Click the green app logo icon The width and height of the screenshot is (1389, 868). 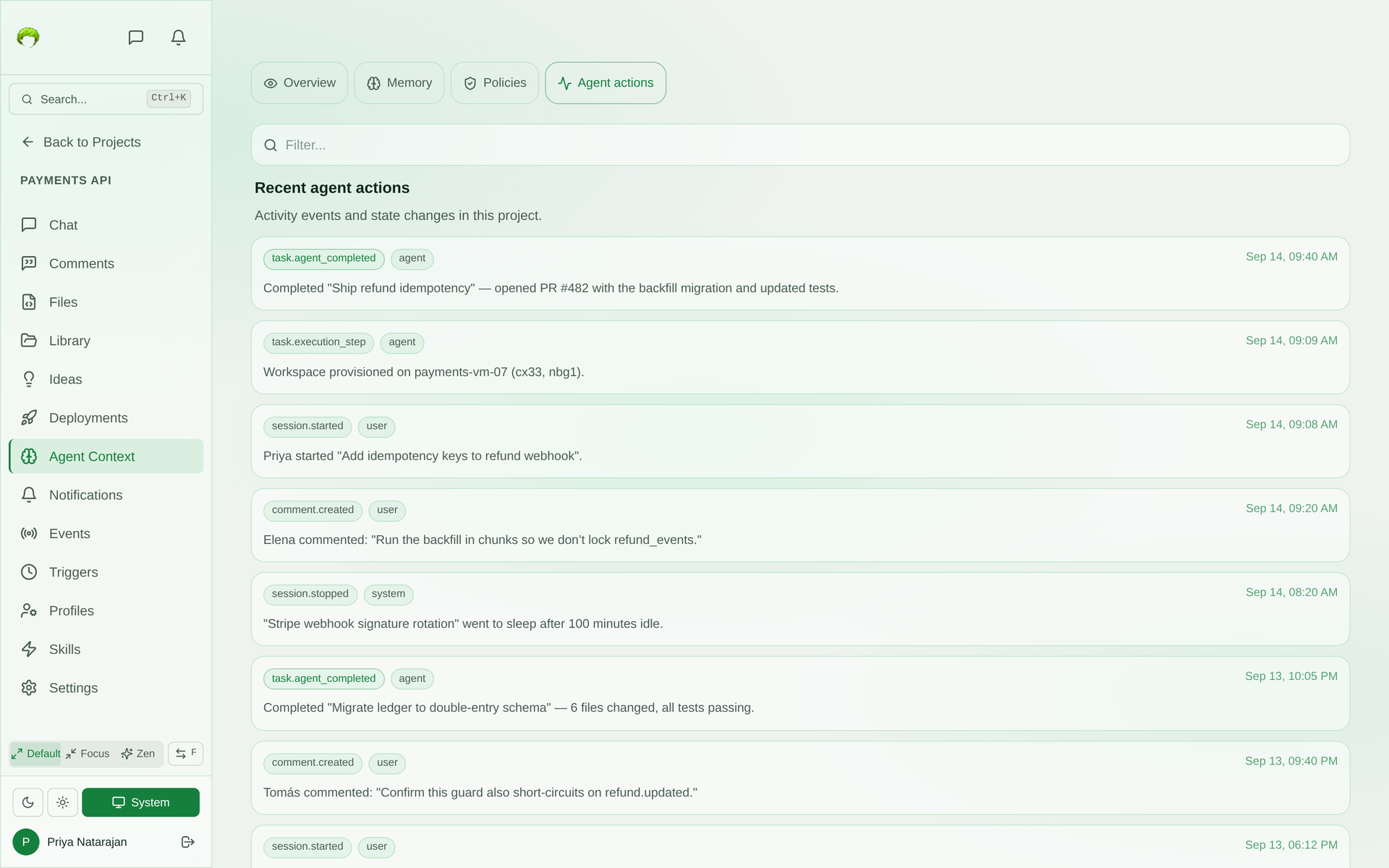click(x=28, y=37)
